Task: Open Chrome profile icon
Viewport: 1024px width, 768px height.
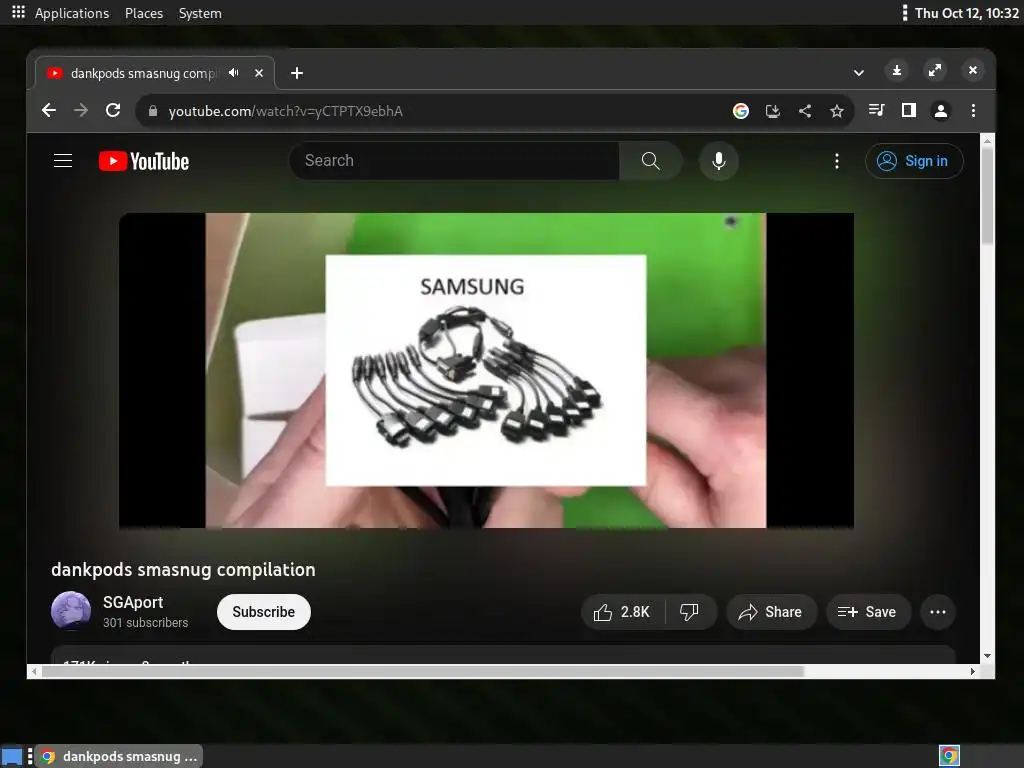Action: point(940,111)
